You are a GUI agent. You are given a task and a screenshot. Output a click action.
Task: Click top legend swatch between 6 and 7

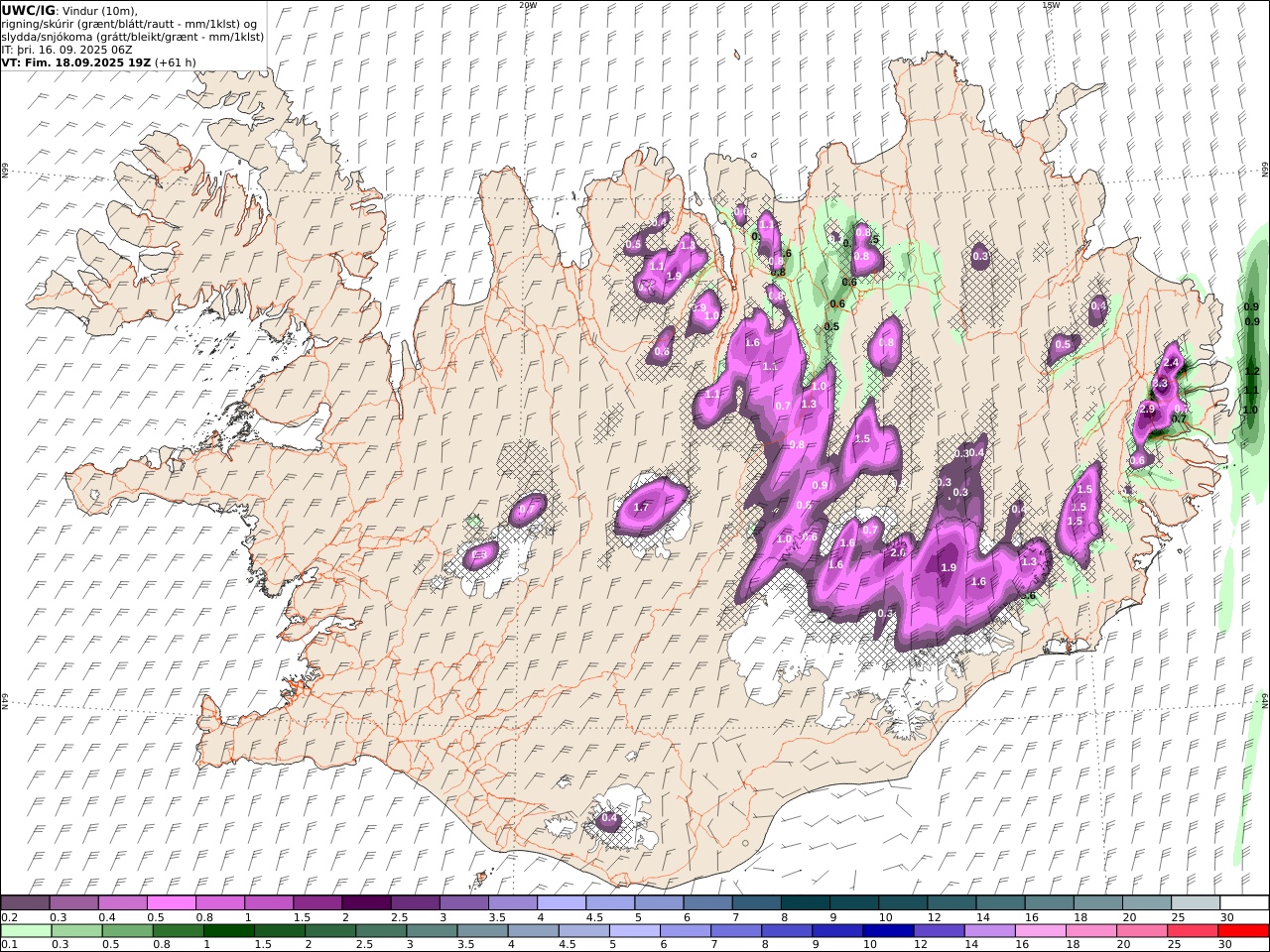click(706, 902)
